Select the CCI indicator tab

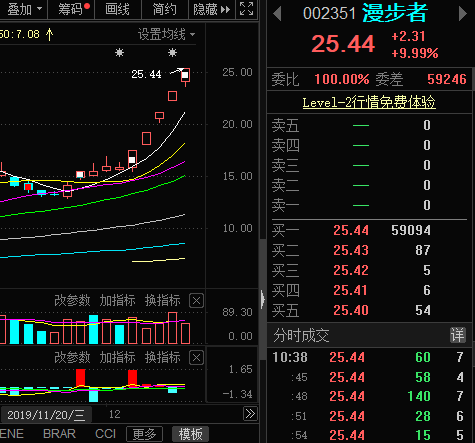[105, 434]
